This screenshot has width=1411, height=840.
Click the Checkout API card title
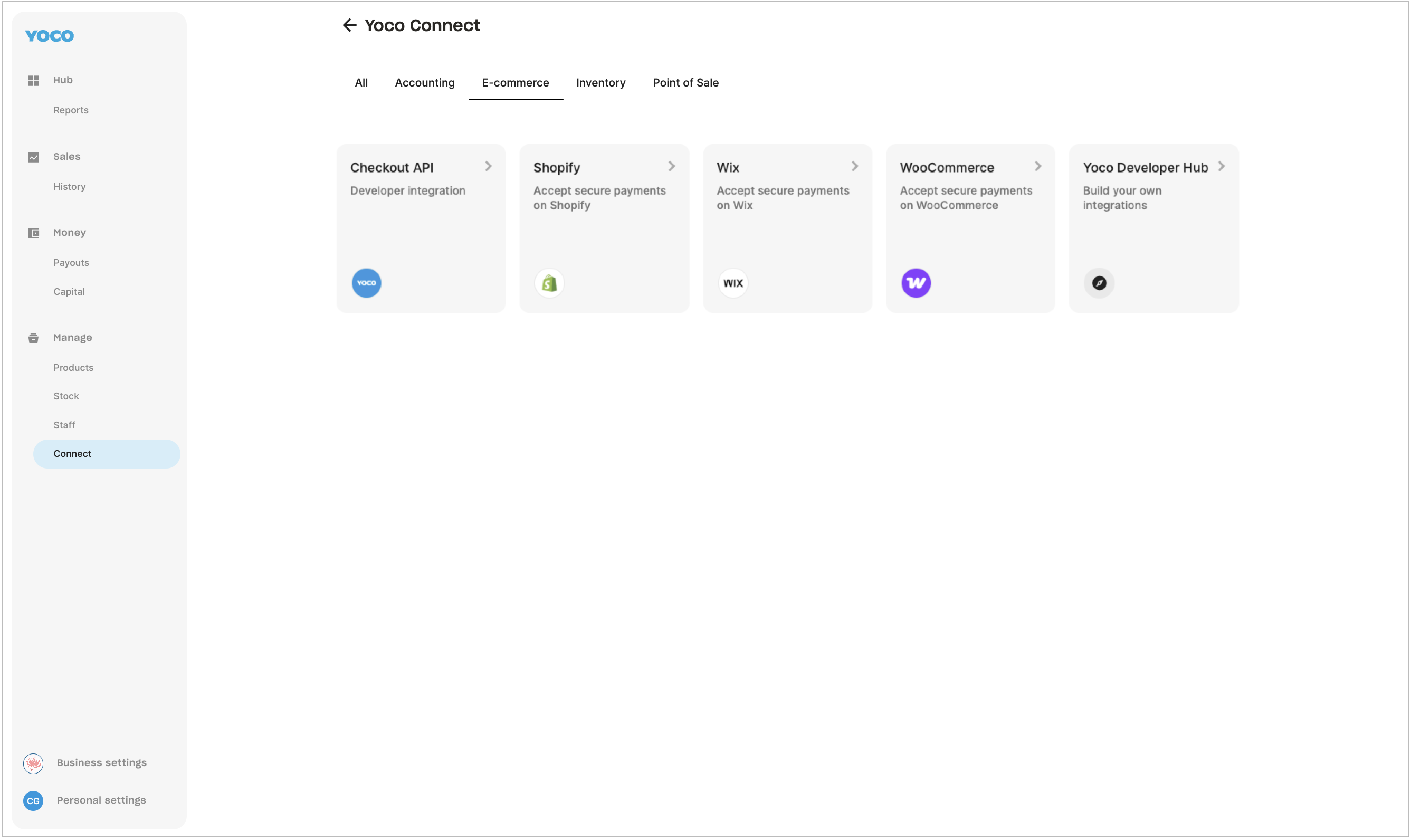tap(392, 168)
